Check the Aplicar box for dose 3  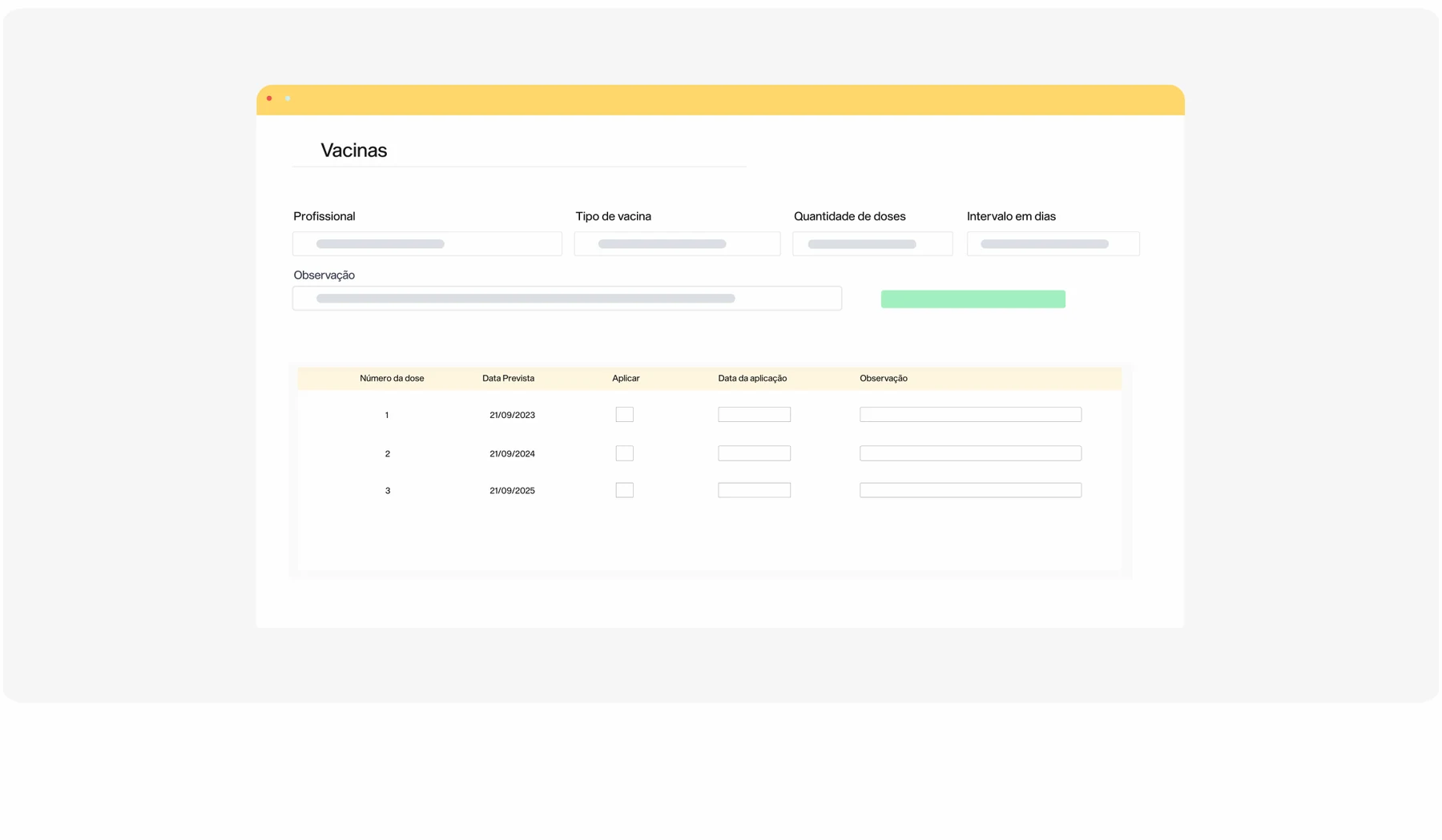(x=624, y=490)
